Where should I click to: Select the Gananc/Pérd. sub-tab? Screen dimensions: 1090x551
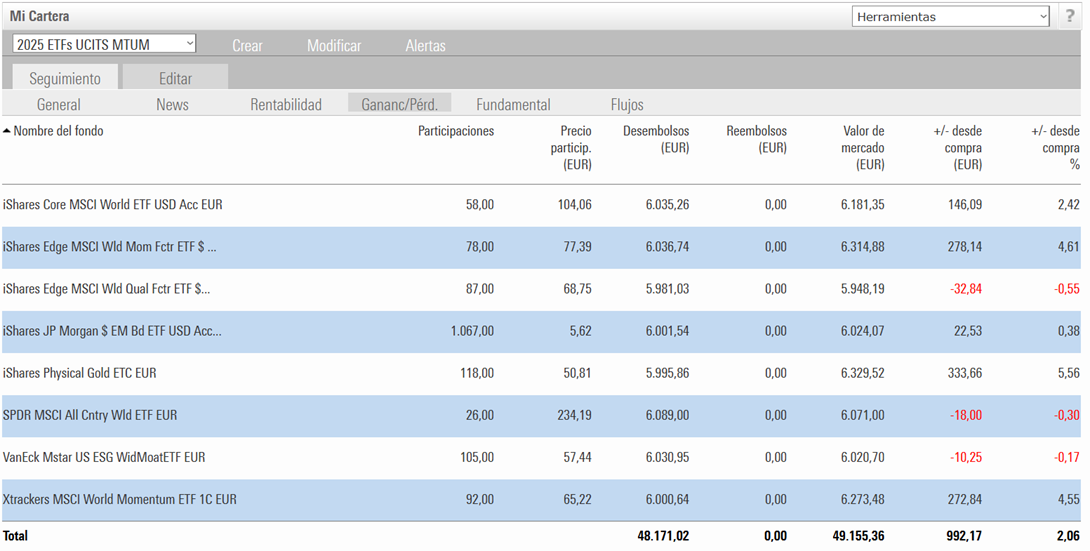pyautogui.click(x=400, y=104)
